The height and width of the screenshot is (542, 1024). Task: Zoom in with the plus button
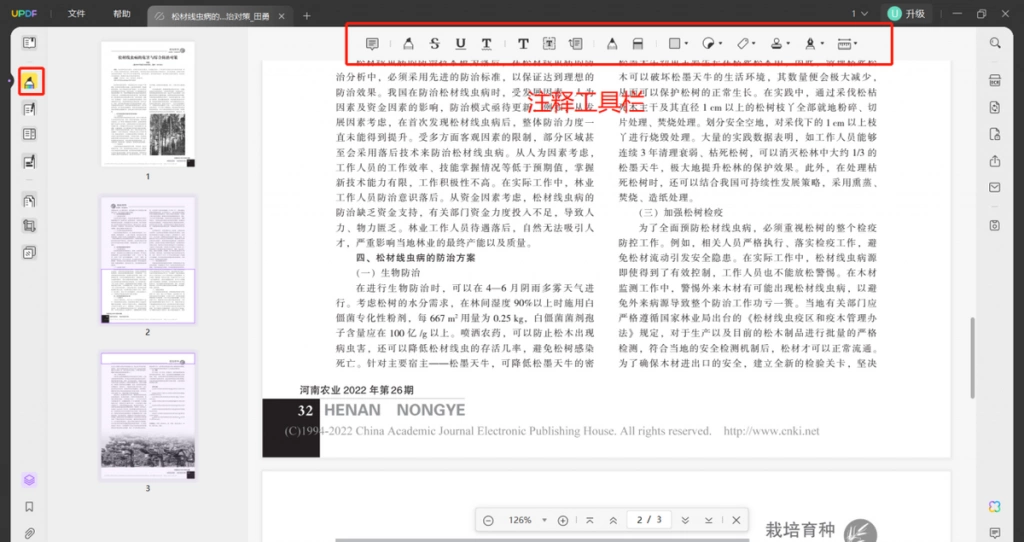563,520
